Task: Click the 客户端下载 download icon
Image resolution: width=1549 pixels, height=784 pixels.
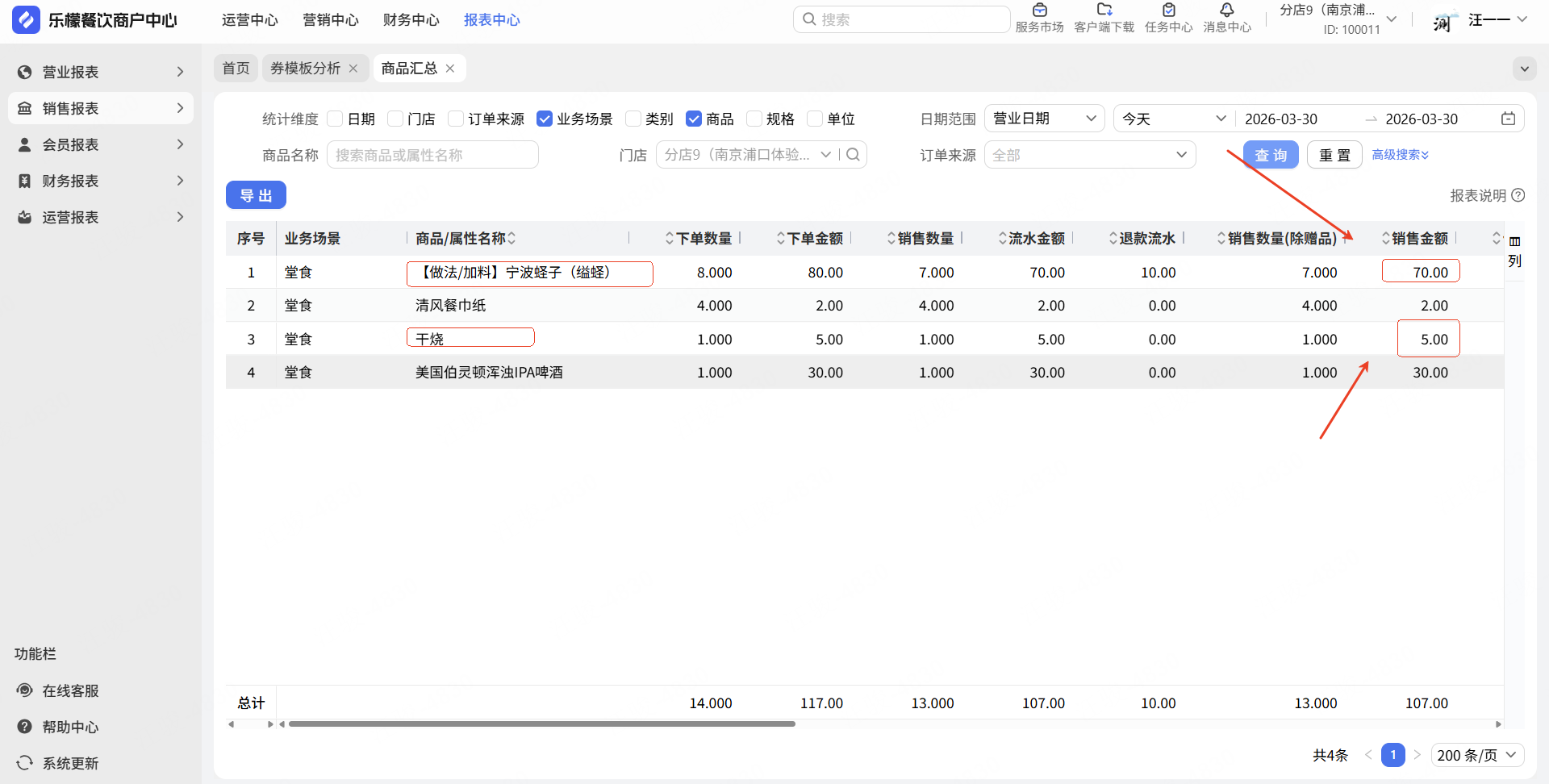Action: 1104,11
